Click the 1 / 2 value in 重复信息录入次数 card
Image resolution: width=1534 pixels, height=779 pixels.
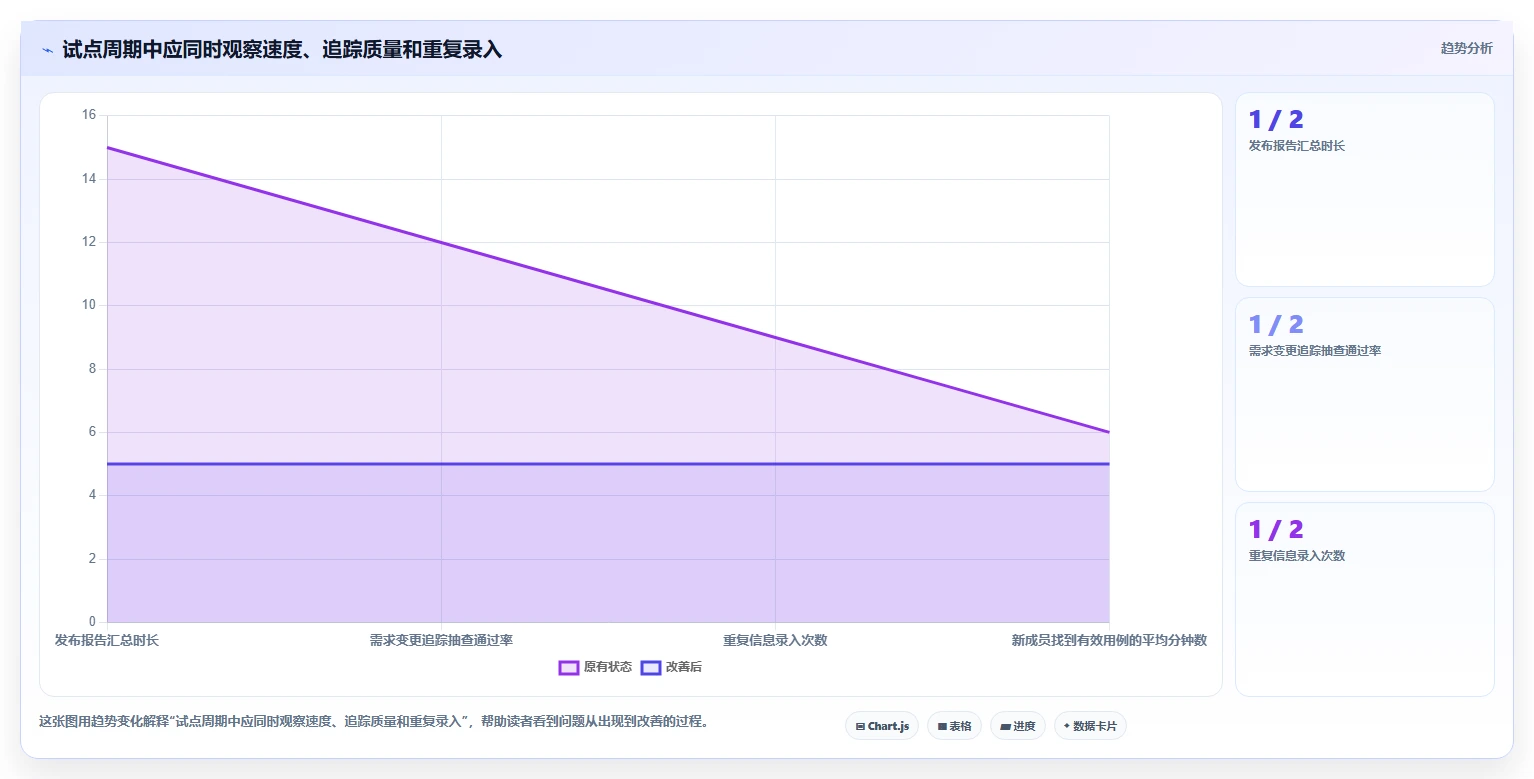(1276, 530)
